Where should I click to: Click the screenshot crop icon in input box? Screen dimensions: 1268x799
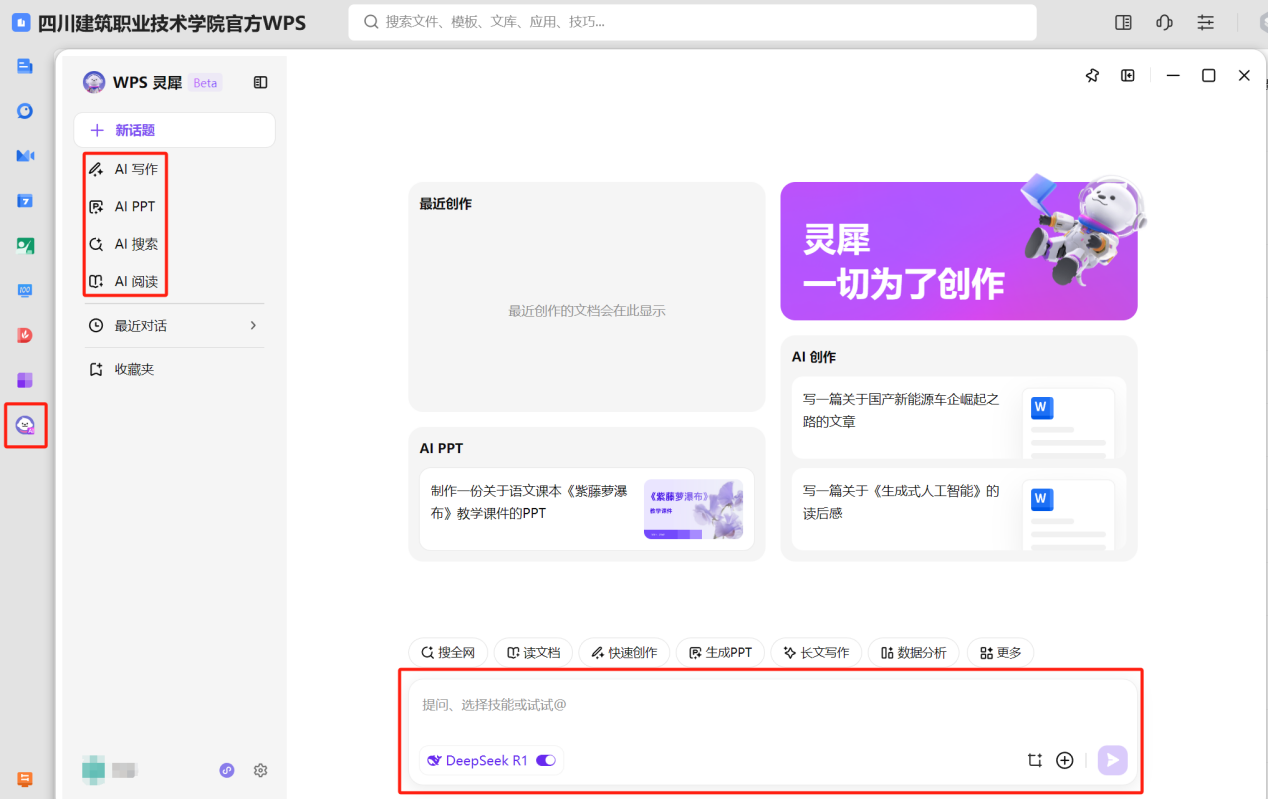click(x=1035, y=760)
